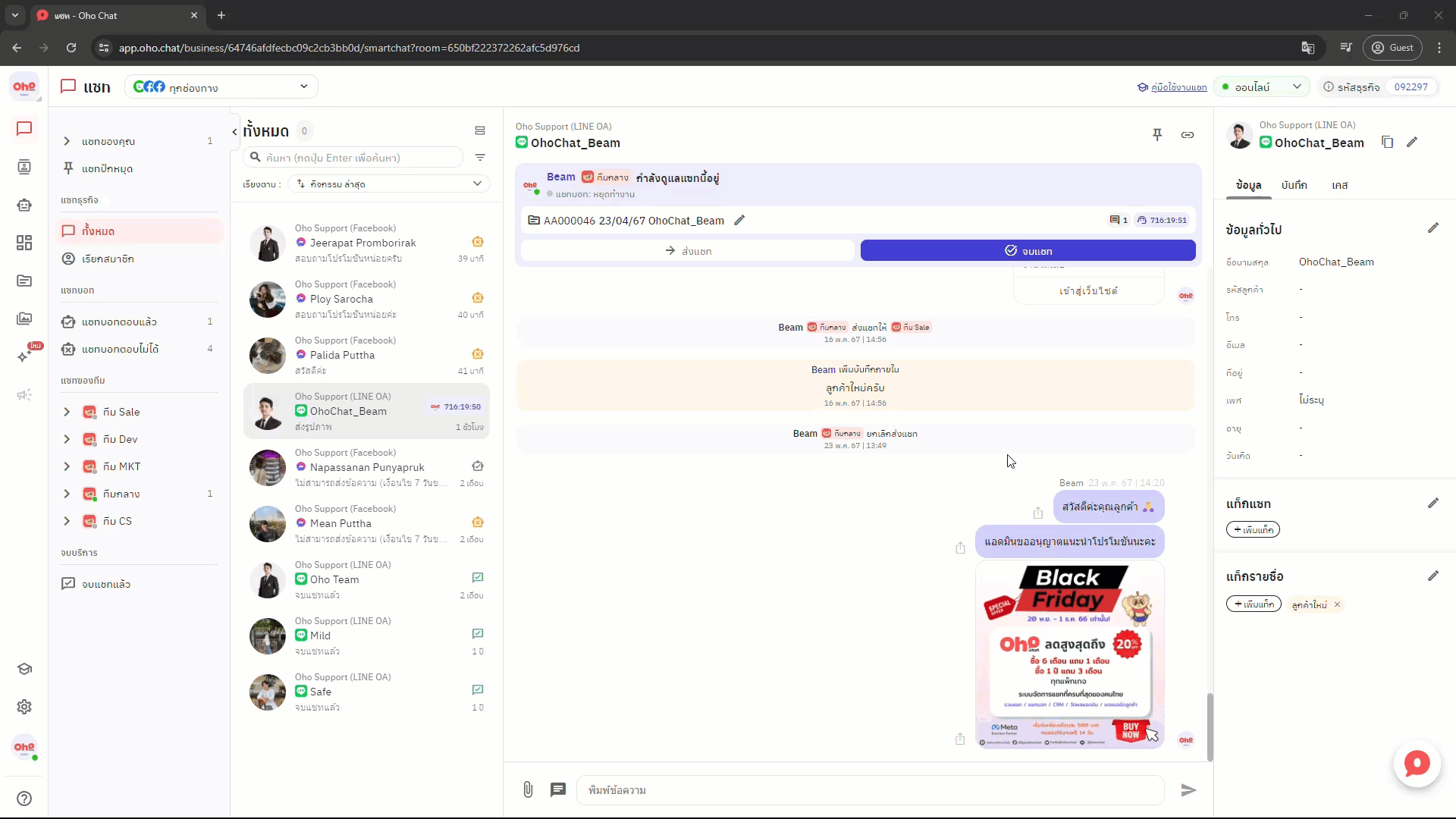1456x819 pixels.
Task: Toggle chat list view layout icon
Action: (480, 130)
